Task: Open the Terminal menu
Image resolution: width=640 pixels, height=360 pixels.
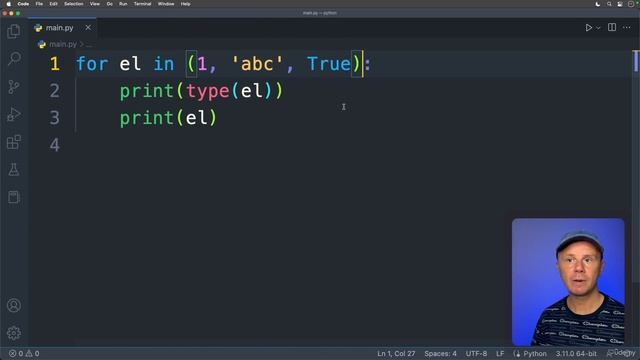Action: click(x=142, y=4)
